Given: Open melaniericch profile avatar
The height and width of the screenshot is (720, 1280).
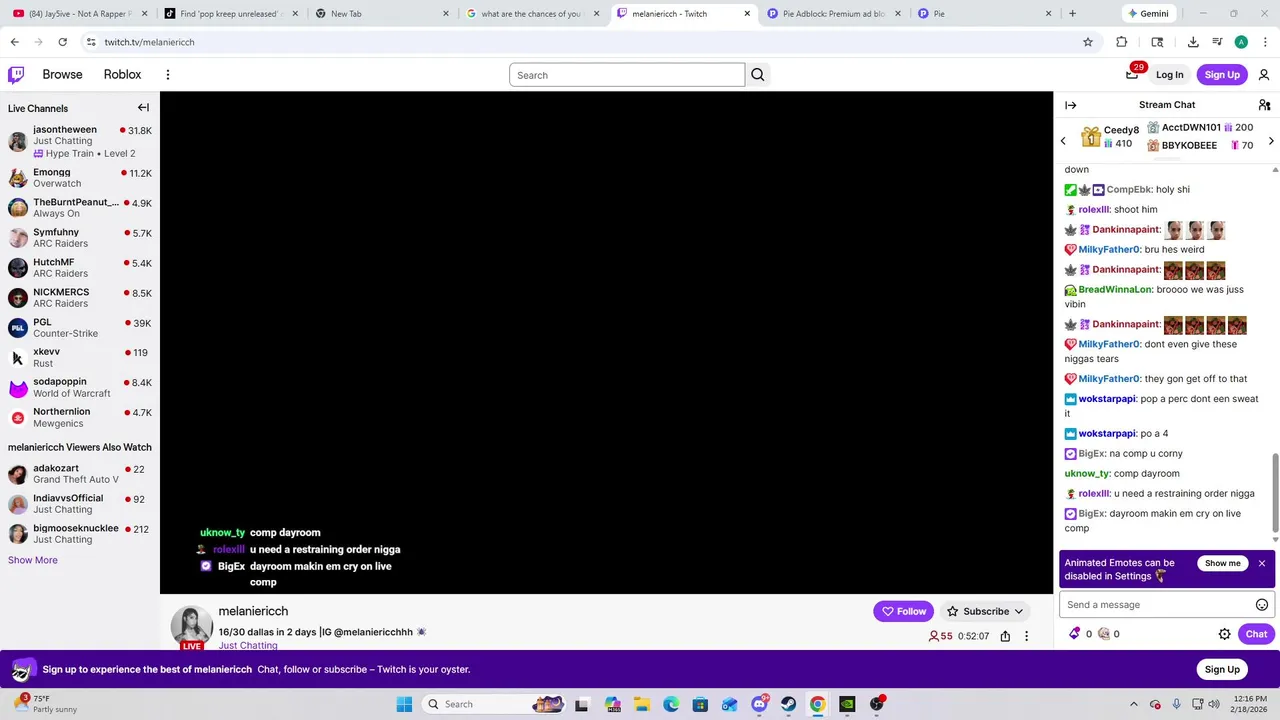Looking at the screenshot, I should click(x=191, y=626).
